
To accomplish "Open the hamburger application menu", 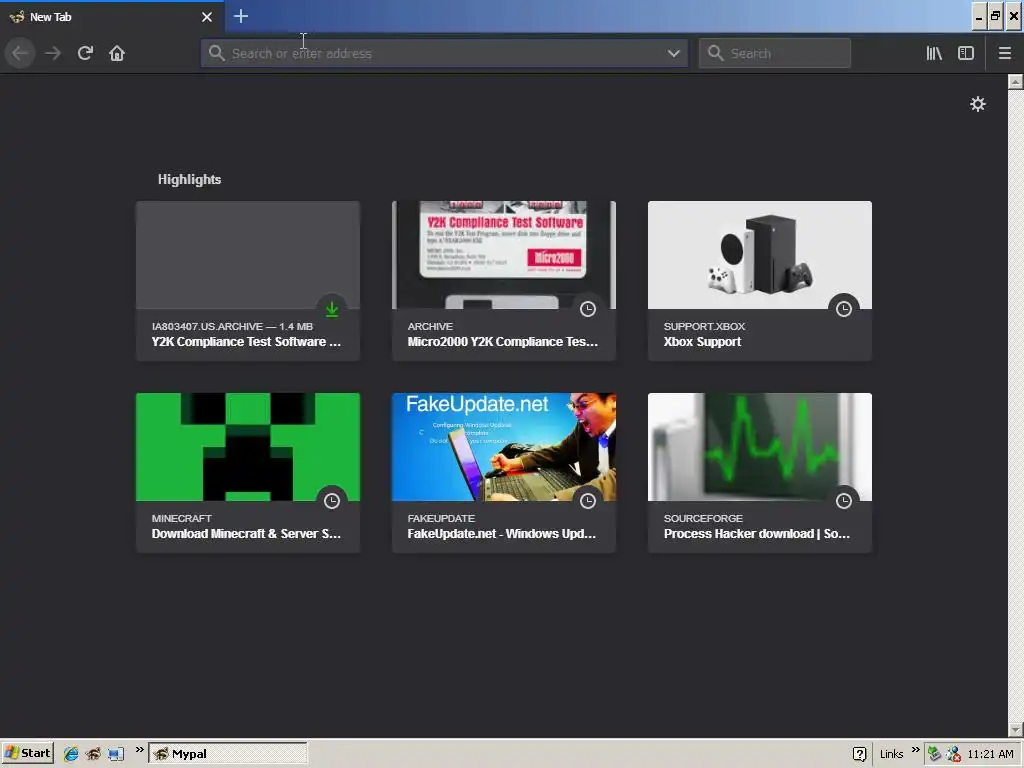I will [1004, 53].
